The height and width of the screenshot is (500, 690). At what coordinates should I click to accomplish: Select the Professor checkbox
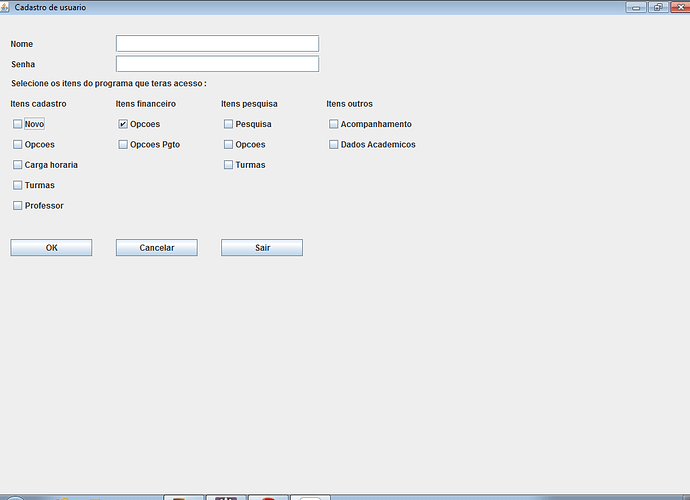tap(18, 206)
